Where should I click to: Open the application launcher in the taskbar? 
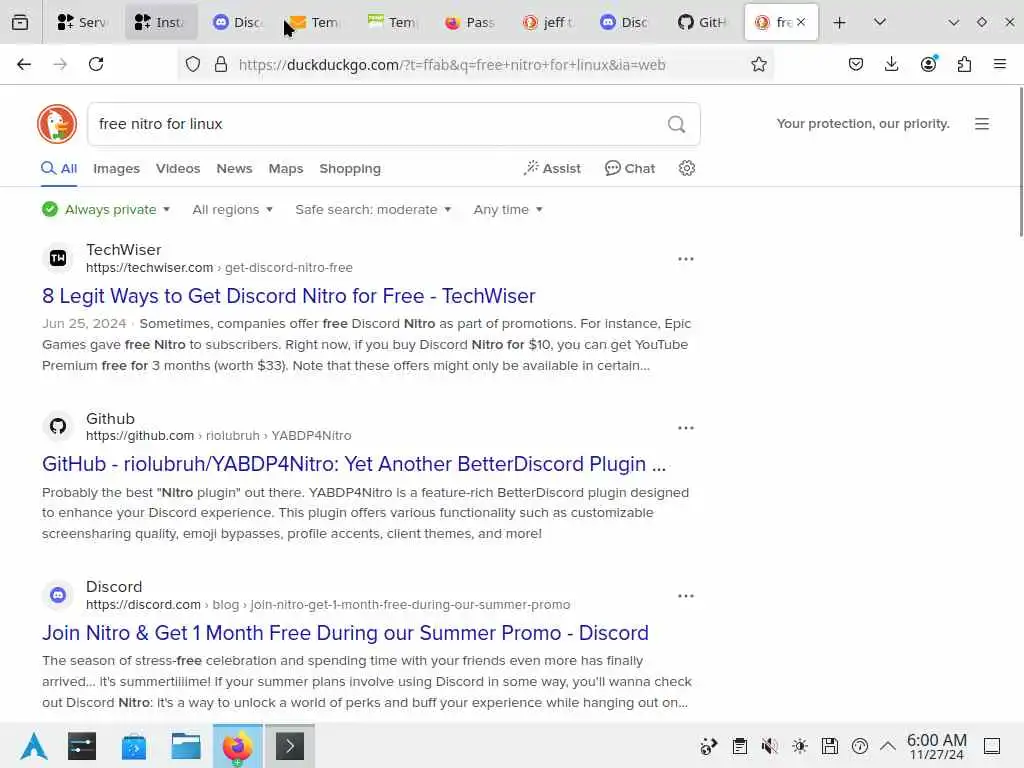[x=33, y=746]
